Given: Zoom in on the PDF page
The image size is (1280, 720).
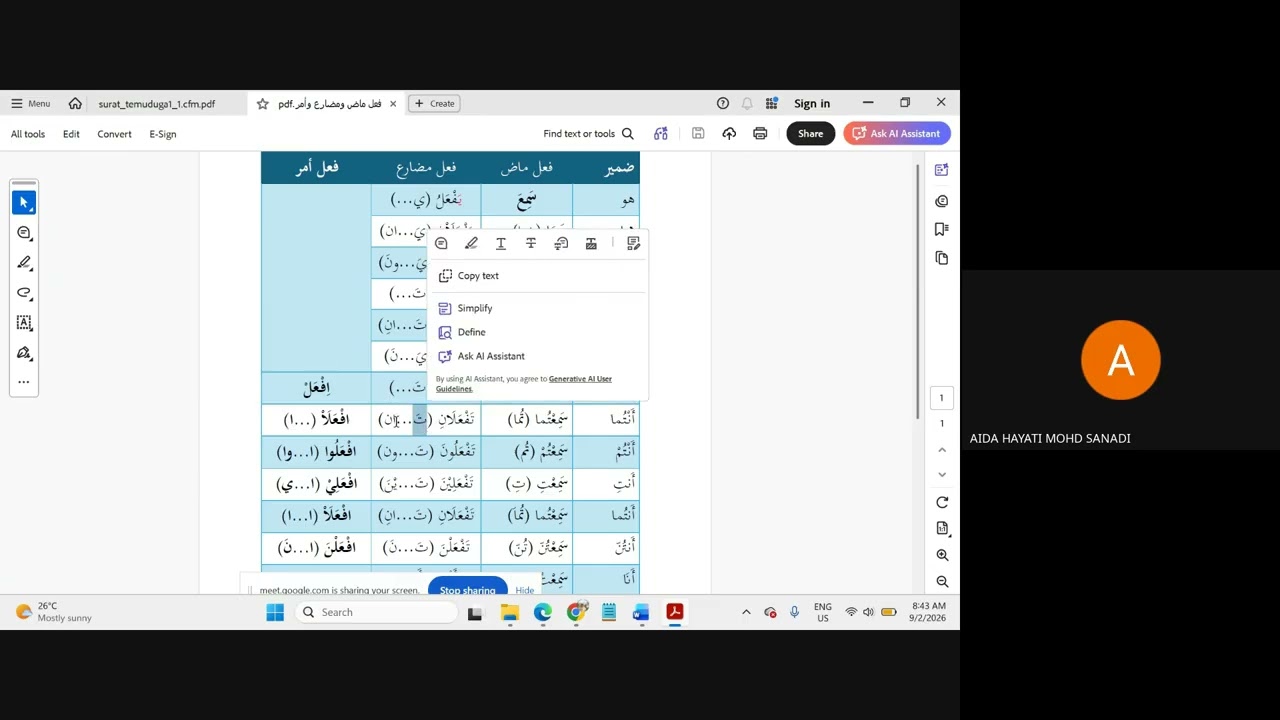Looking at the screenshot, I should click(942, 555).
